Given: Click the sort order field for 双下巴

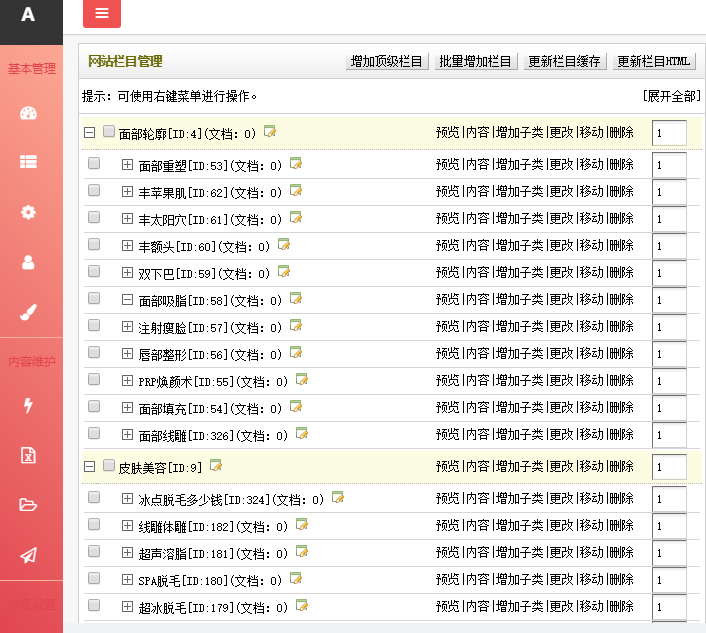Looking at the screenshot, I should point(669,272).
